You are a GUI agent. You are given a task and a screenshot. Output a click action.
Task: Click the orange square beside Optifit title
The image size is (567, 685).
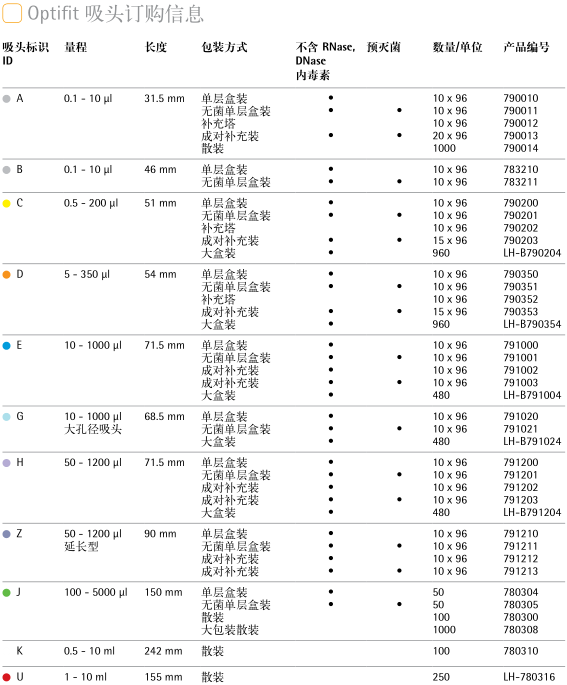(x=12, y=13)
